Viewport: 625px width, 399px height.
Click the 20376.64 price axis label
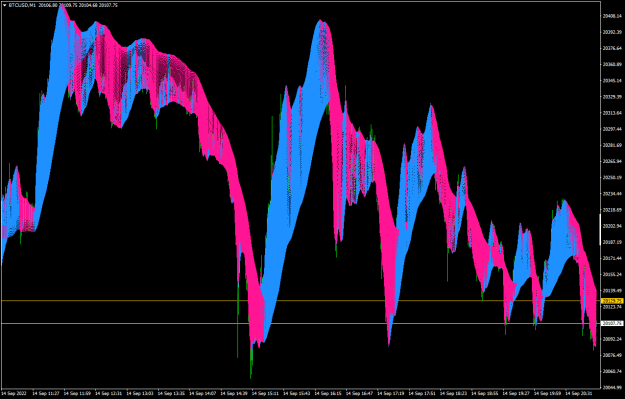tap(612, 48)
